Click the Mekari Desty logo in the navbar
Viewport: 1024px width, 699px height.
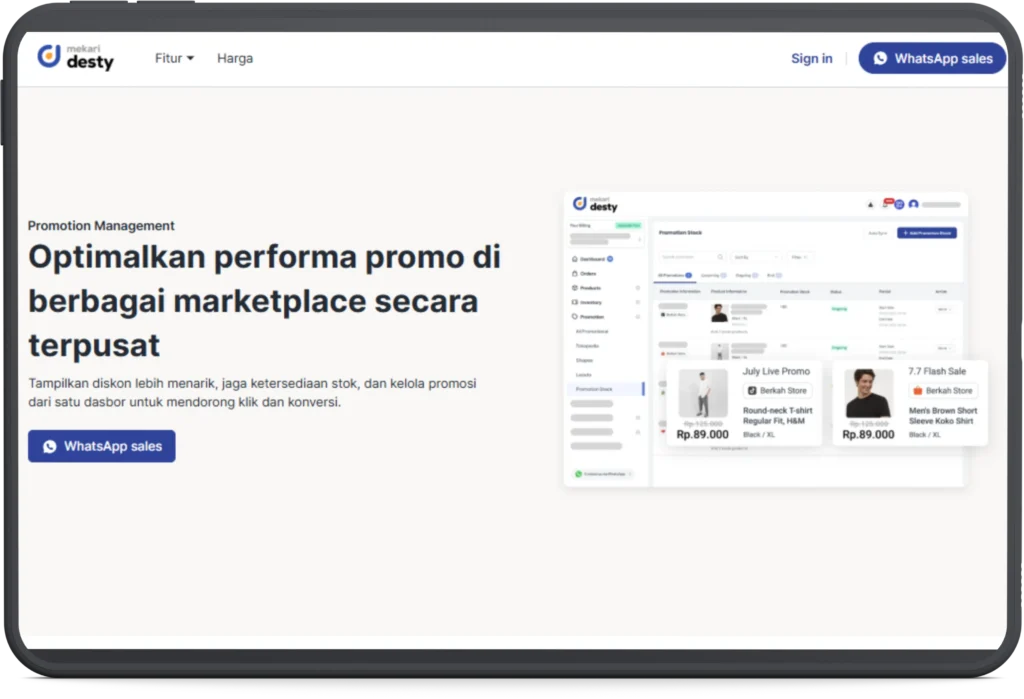[x=76, y=58]
